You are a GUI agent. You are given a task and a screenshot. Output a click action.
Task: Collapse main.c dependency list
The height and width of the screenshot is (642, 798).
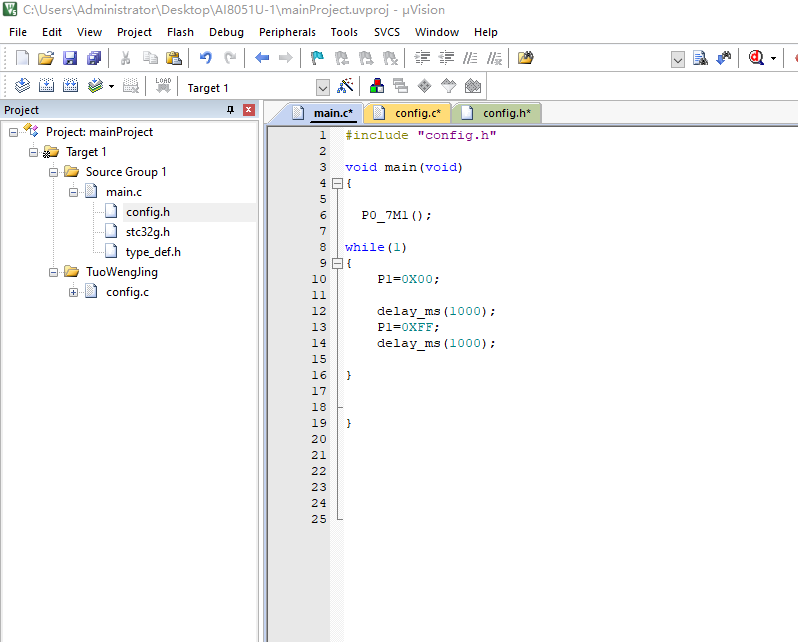(73, 192)
